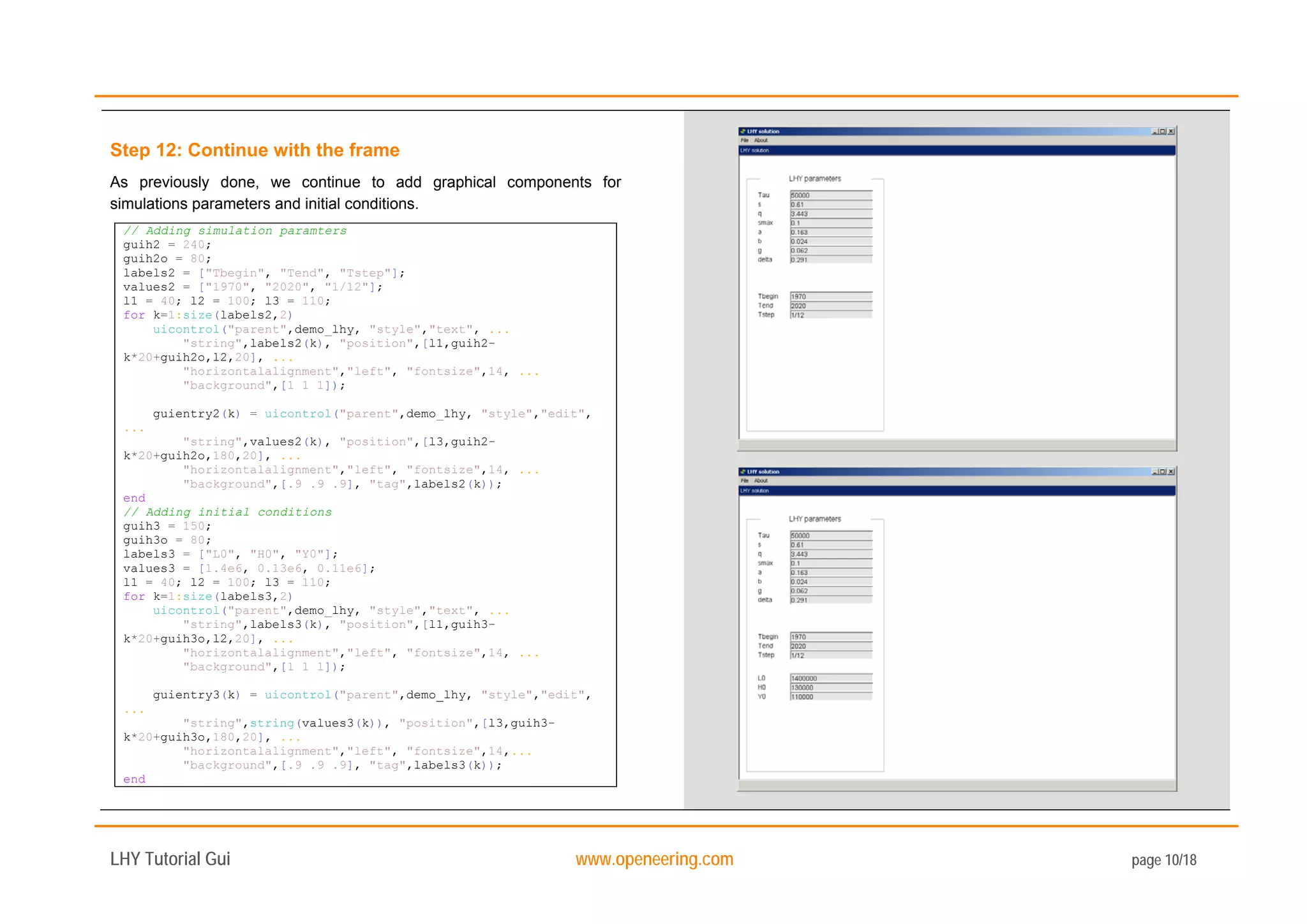
Task: Edit Tstep field 1/12 in upper window
Action: pos(831,315)
